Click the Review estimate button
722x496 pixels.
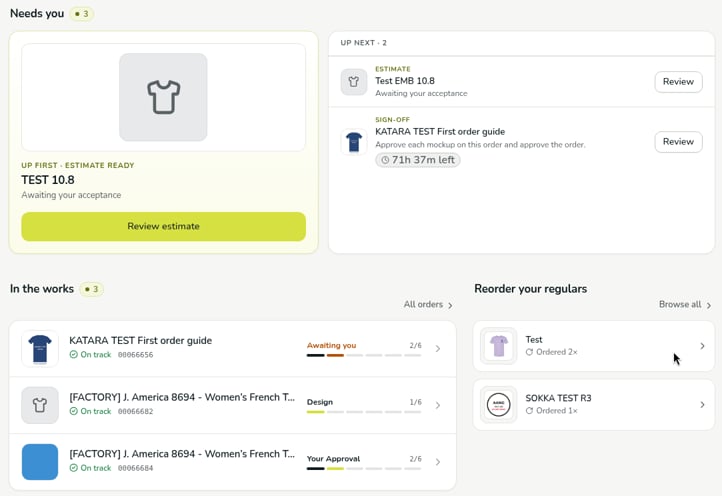163,226
